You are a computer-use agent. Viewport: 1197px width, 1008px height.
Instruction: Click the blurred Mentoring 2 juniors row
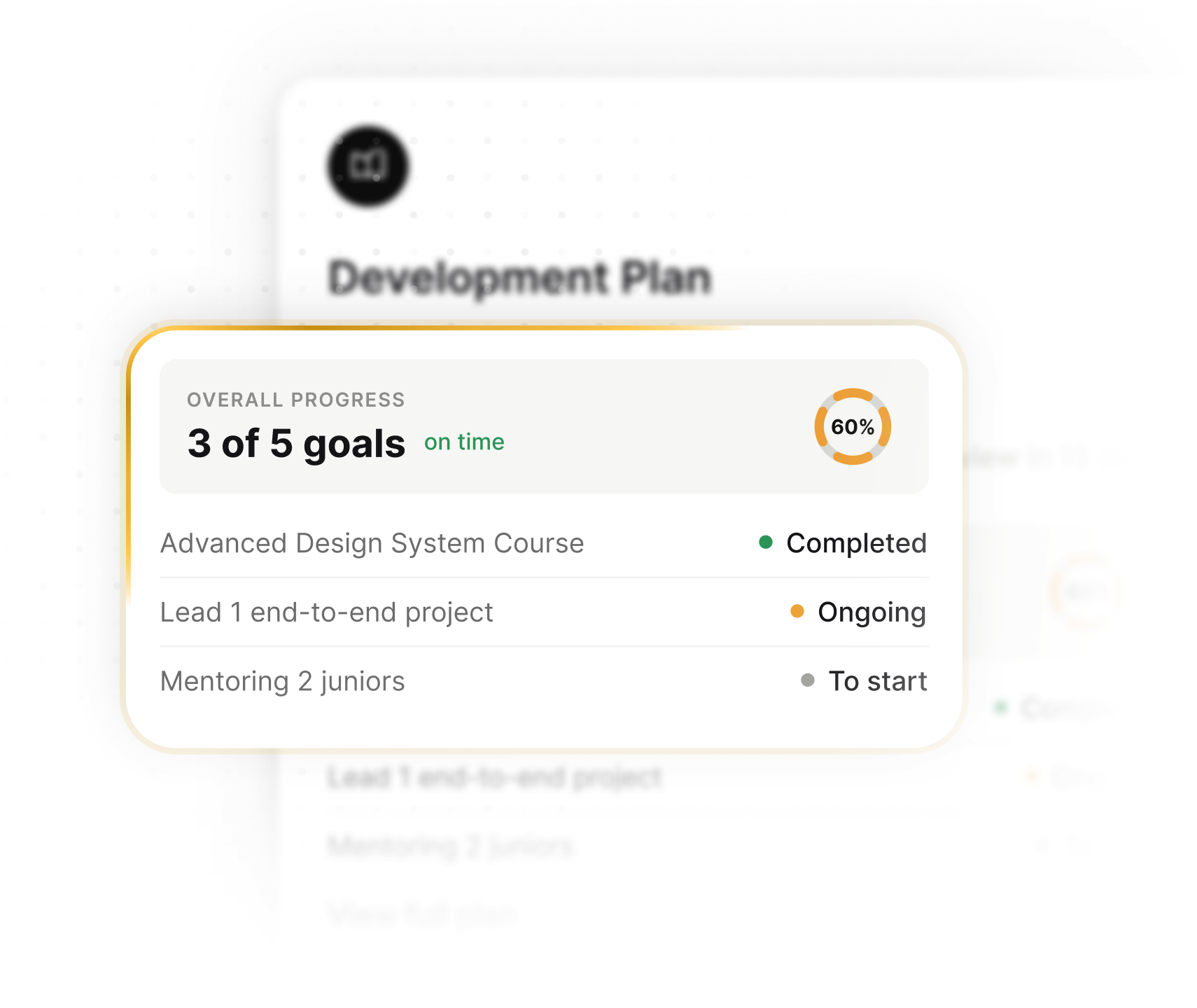click(451, 846)
